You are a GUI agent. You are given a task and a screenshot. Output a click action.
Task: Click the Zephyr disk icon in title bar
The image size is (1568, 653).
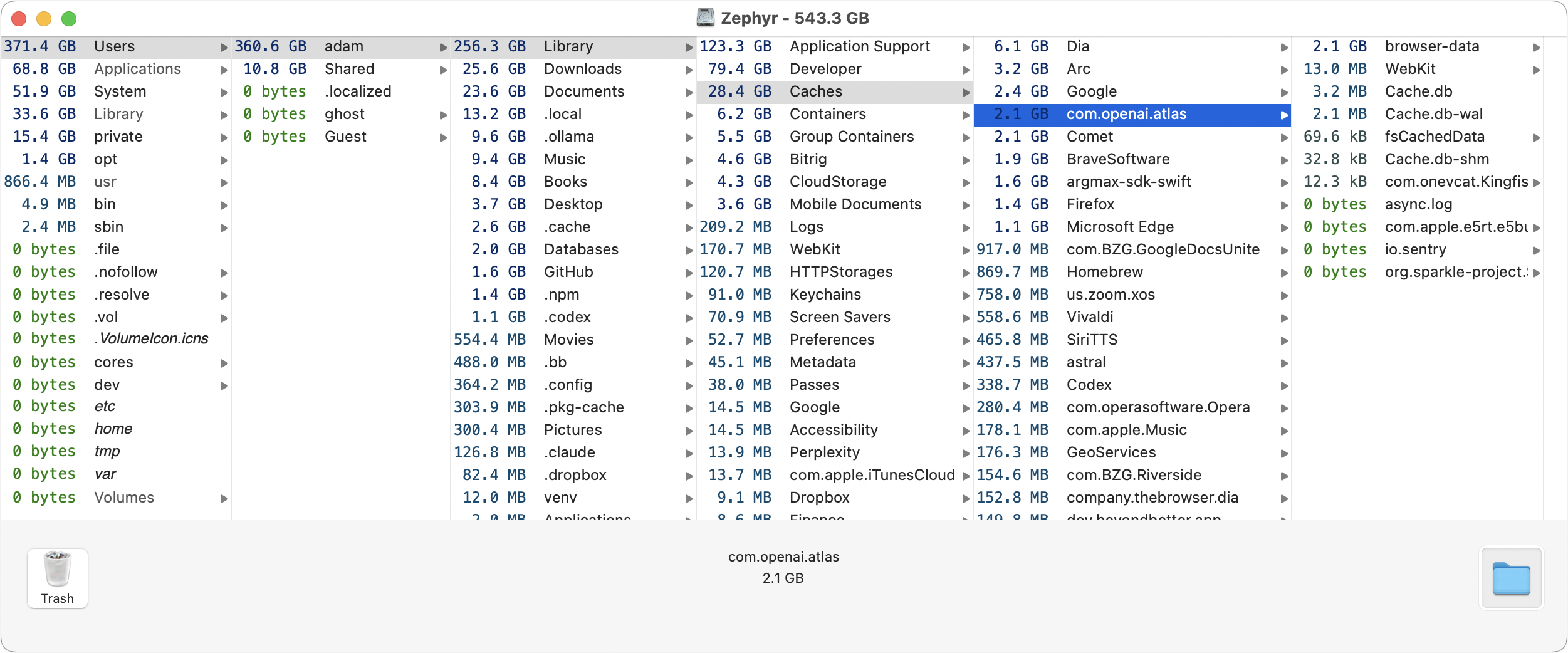pyautogui.click(x=706, y=18)
